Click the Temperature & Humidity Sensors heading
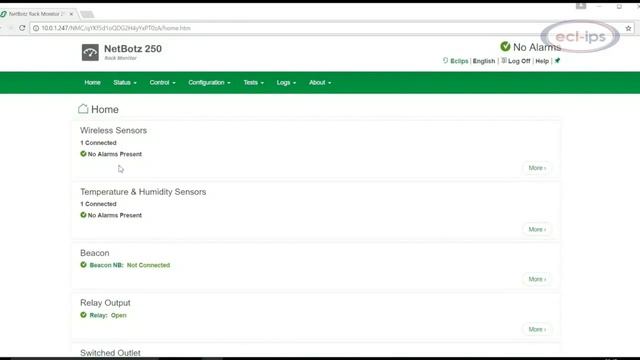This screenshot has width=640, height=360. 143,192
